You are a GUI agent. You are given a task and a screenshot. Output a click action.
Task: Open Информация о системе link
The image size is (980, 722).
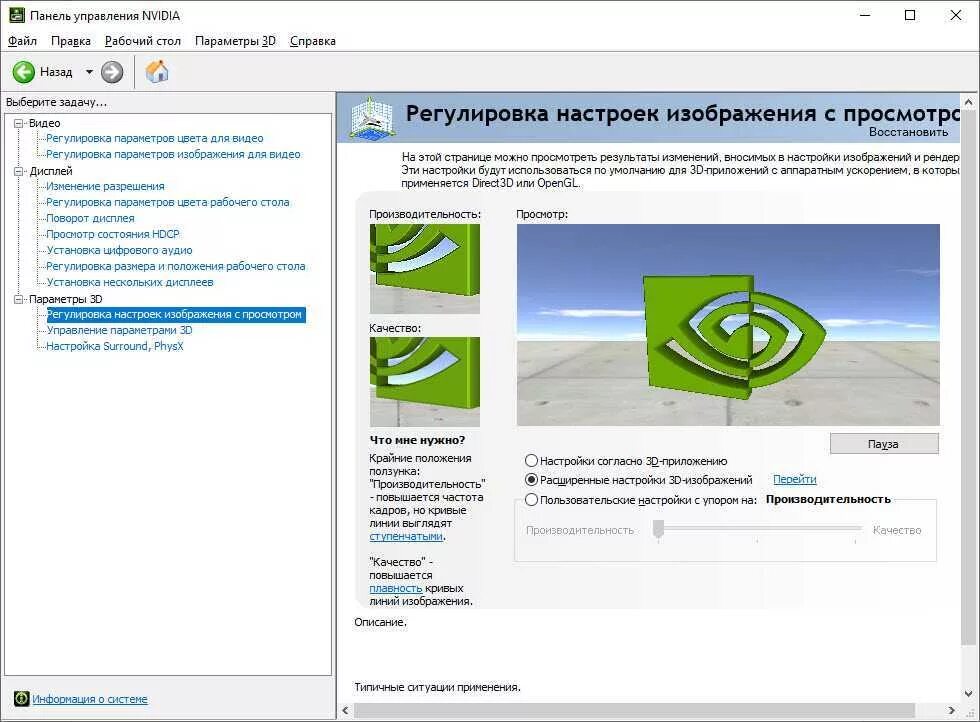[x=89, y=699]
